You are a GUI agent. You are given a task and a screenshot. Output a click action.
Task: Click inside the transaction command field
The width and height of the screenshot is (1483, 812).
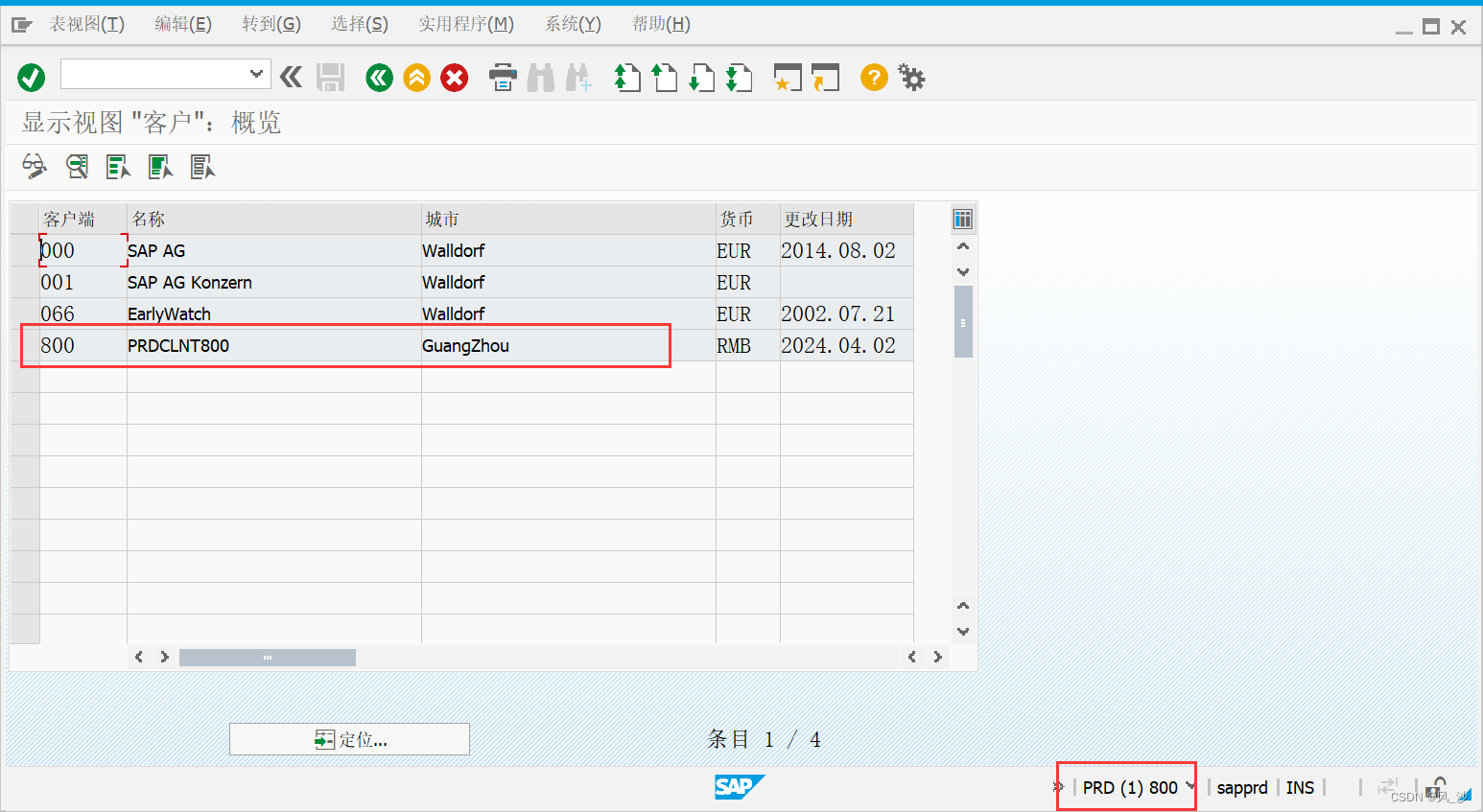point(154,74)
